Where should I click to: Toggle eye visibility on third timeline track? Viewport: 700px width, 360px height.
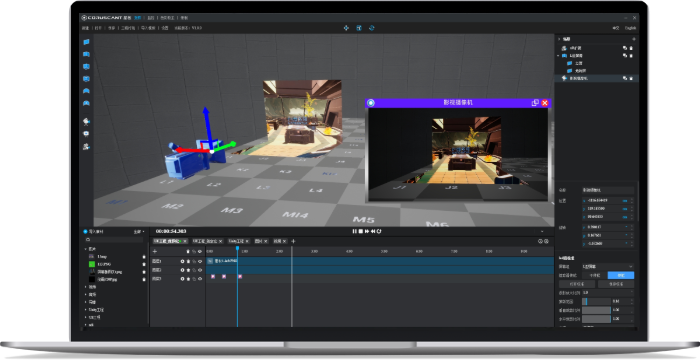pyautogui.click(x=200, y=279)
